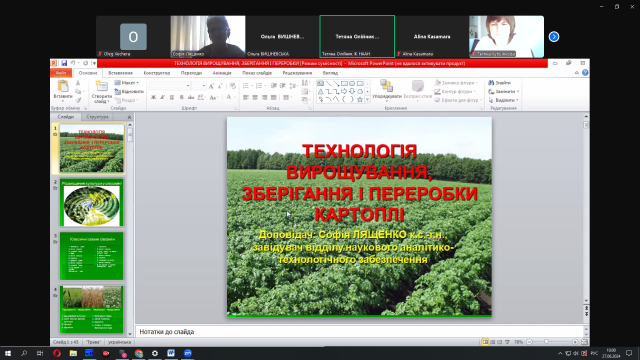Undo last action in quick access toolbar
This screenshot has height=360, width=640.
click(73, 63)
